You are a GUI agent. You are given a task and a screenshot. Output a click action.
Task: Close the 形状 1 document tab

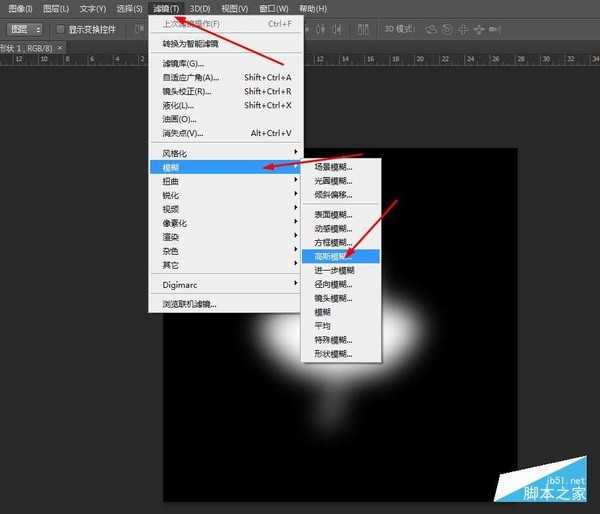pyautogui.click(x=61, y=47)
